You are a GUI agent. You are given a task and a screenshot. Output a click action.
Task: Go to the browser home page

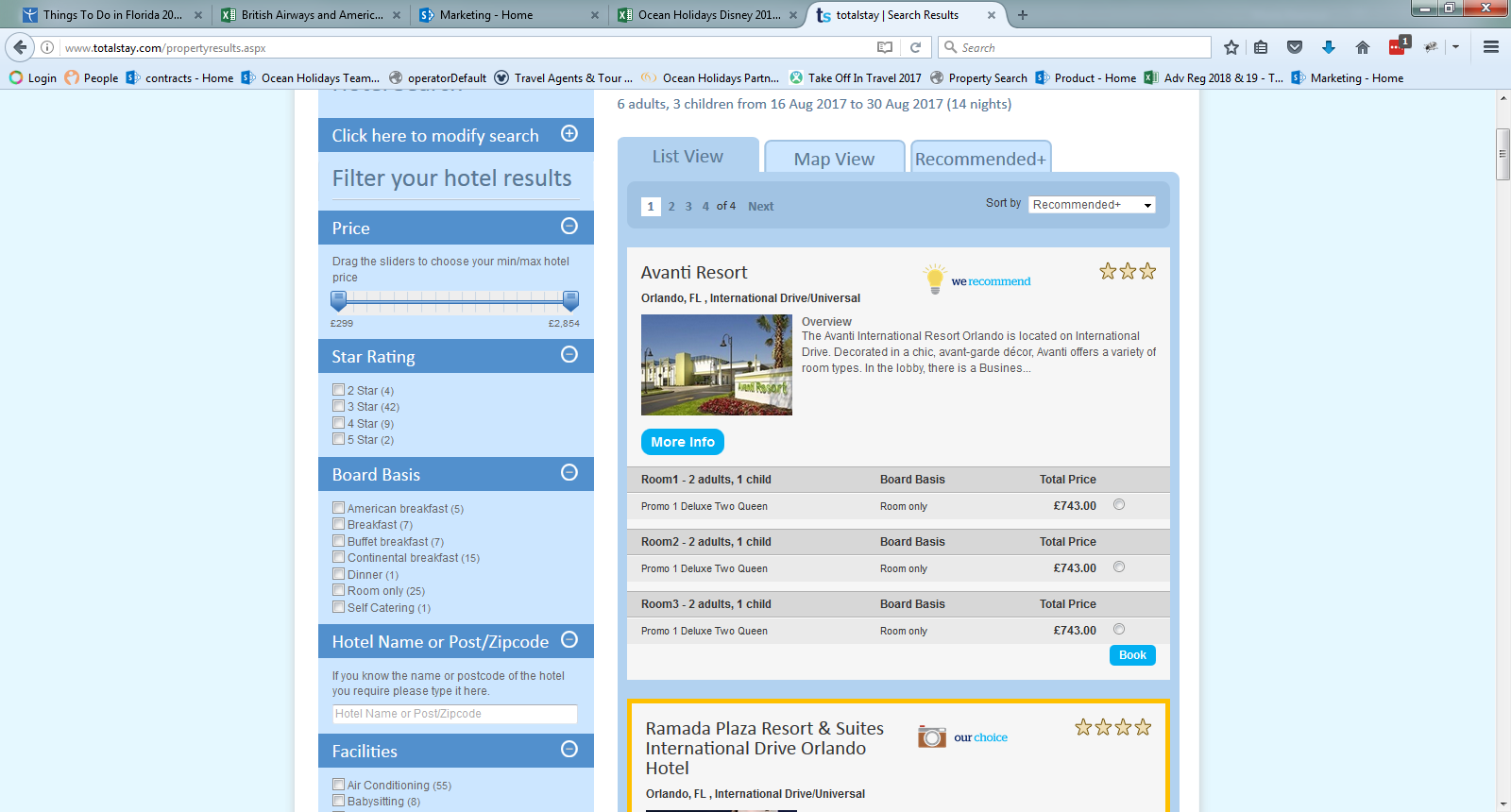1362,47
